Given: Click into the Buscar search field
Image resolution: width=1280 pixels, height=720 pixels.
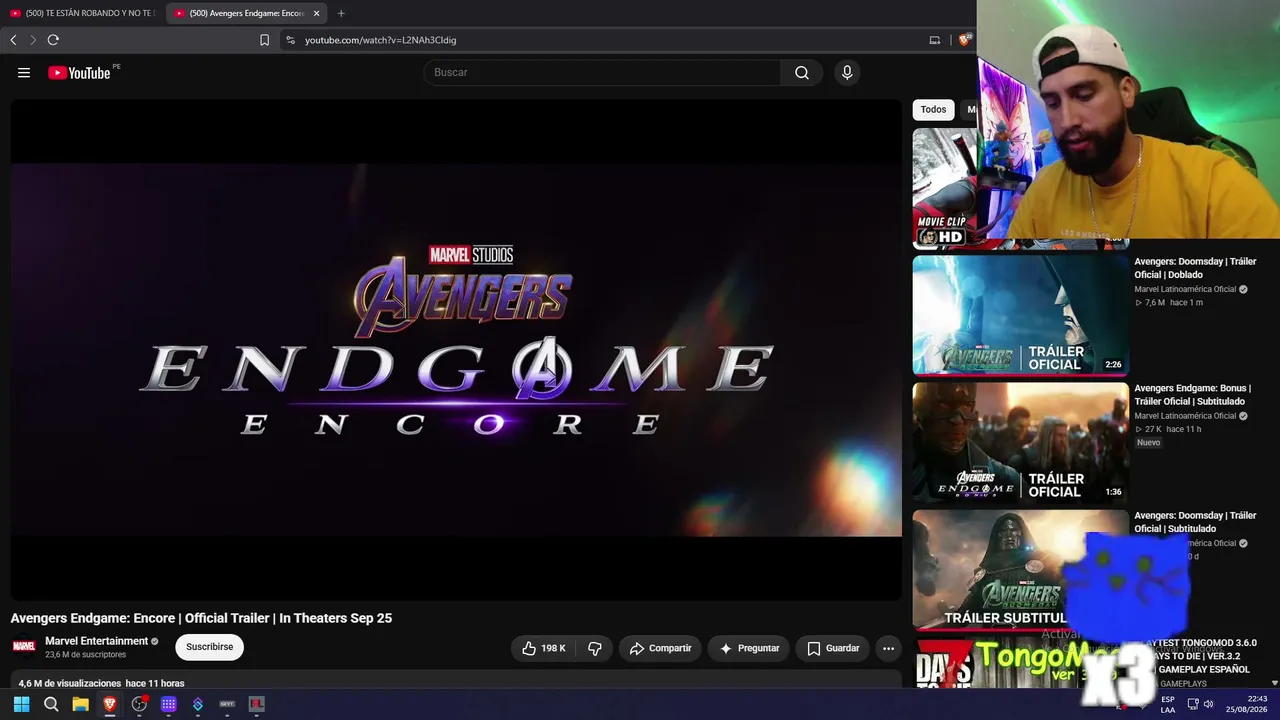Looking at the screenshot, I should click(602, 72).
